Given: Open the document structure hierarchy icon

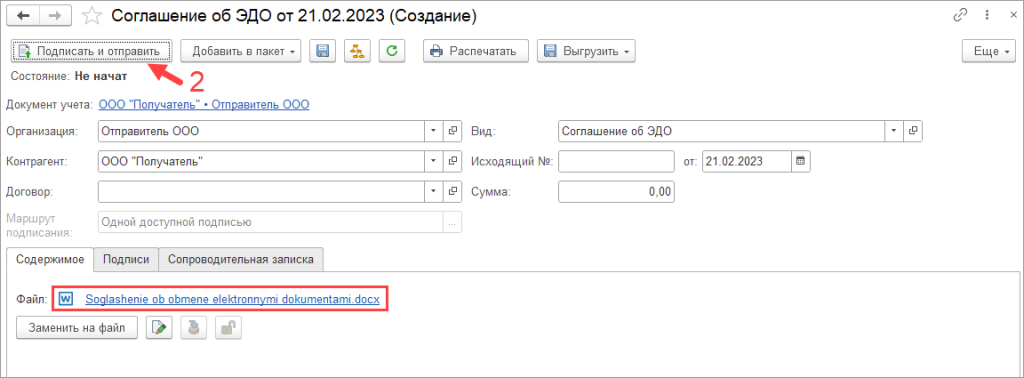Looking at the screenshot, I should [x=357, y=51].
